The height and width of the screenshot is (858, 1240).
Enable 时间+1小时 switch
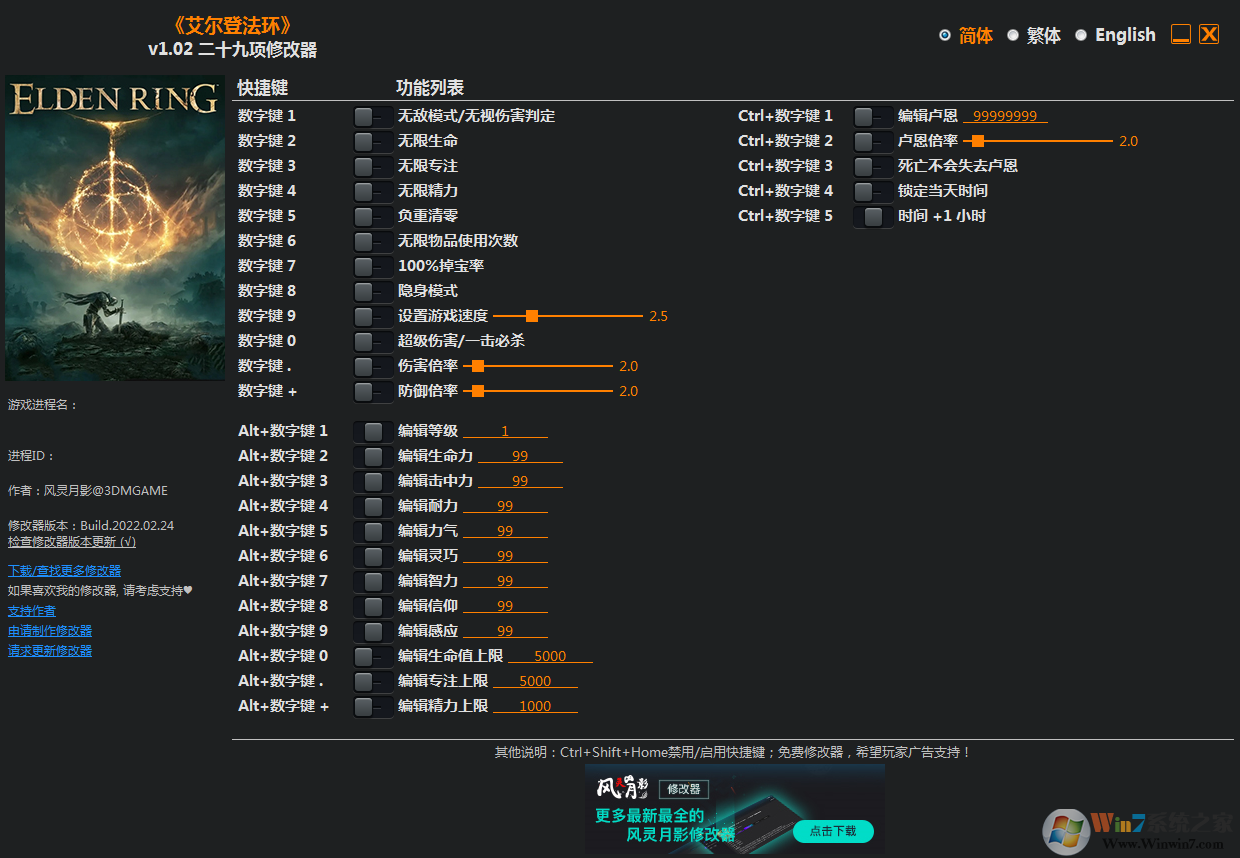click(x=871, y=215)
